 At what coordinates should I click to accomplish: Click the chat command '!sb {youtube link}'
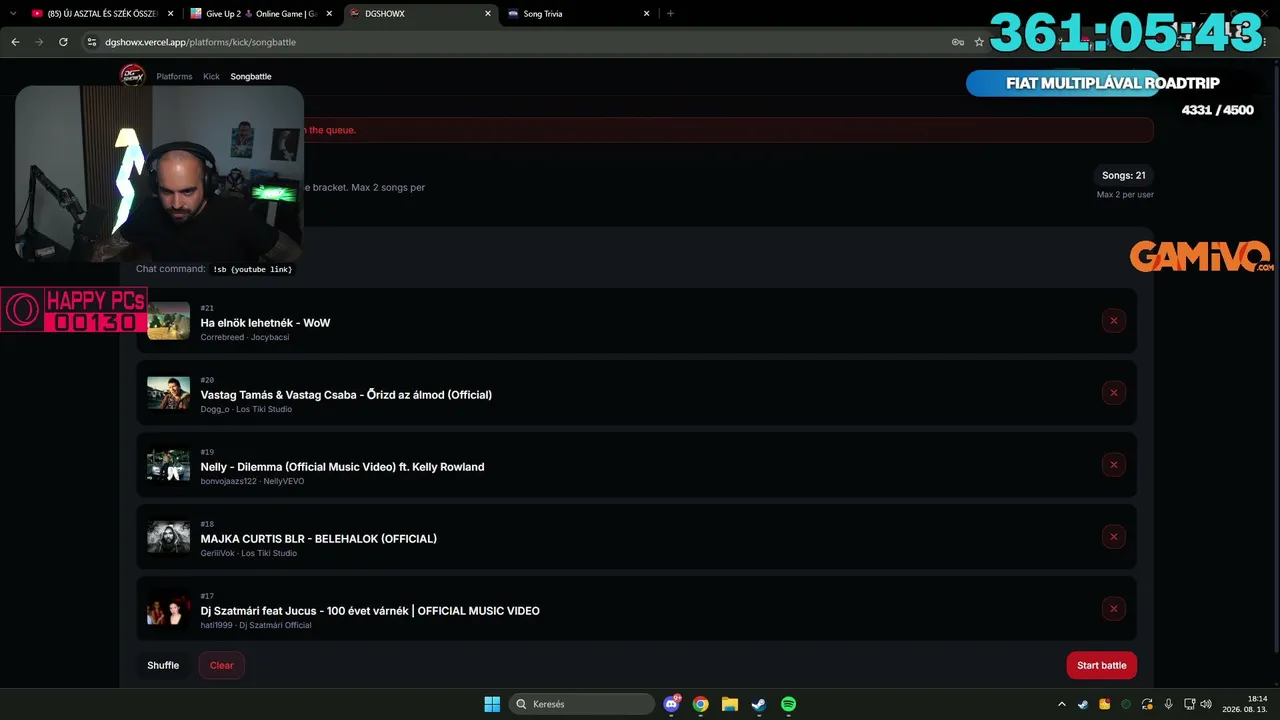(x=253, y=269)
